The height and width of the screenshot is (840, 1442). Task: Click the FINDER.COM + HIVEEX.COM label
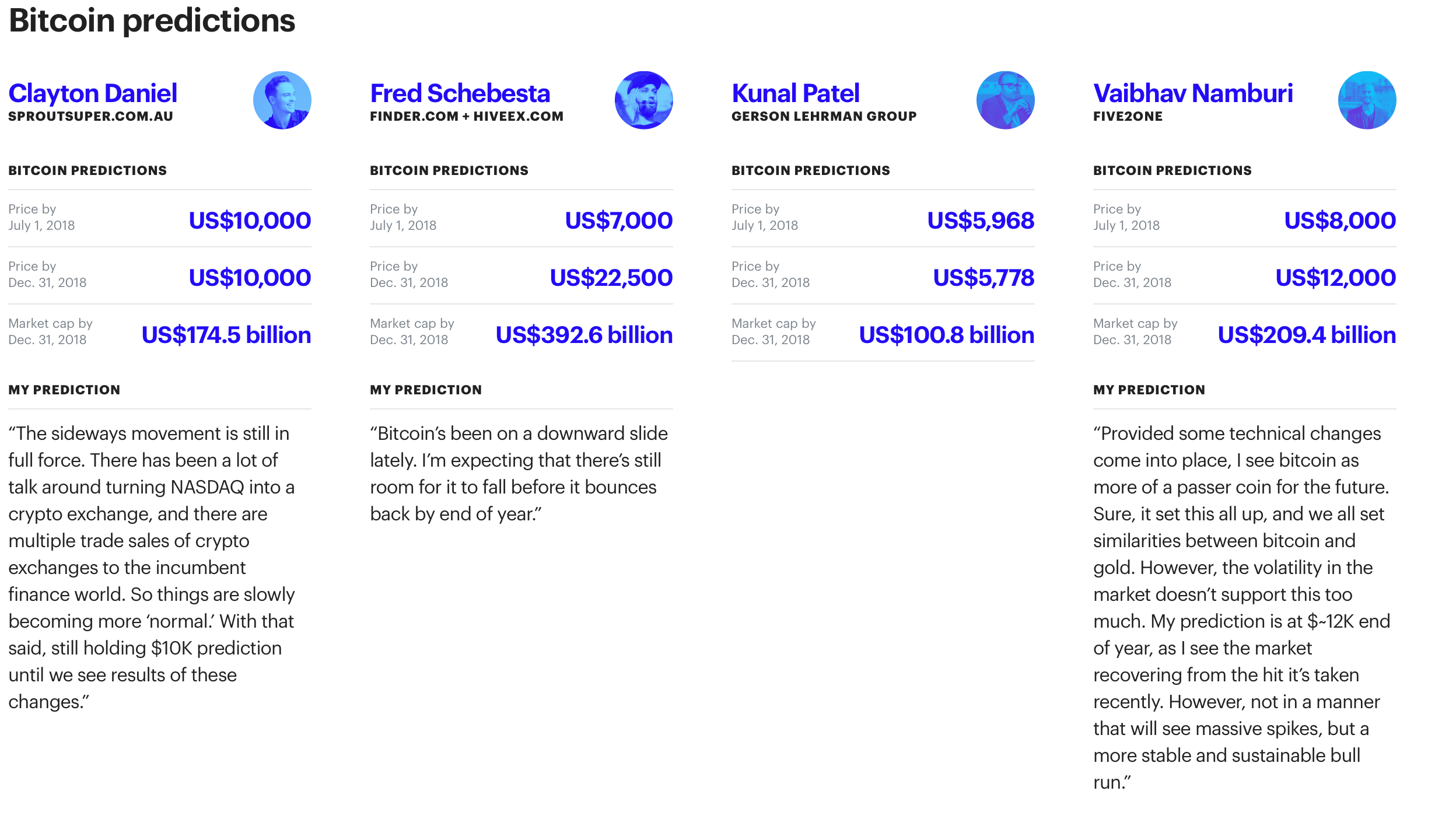pyautogui.click(x=466, y=116)
